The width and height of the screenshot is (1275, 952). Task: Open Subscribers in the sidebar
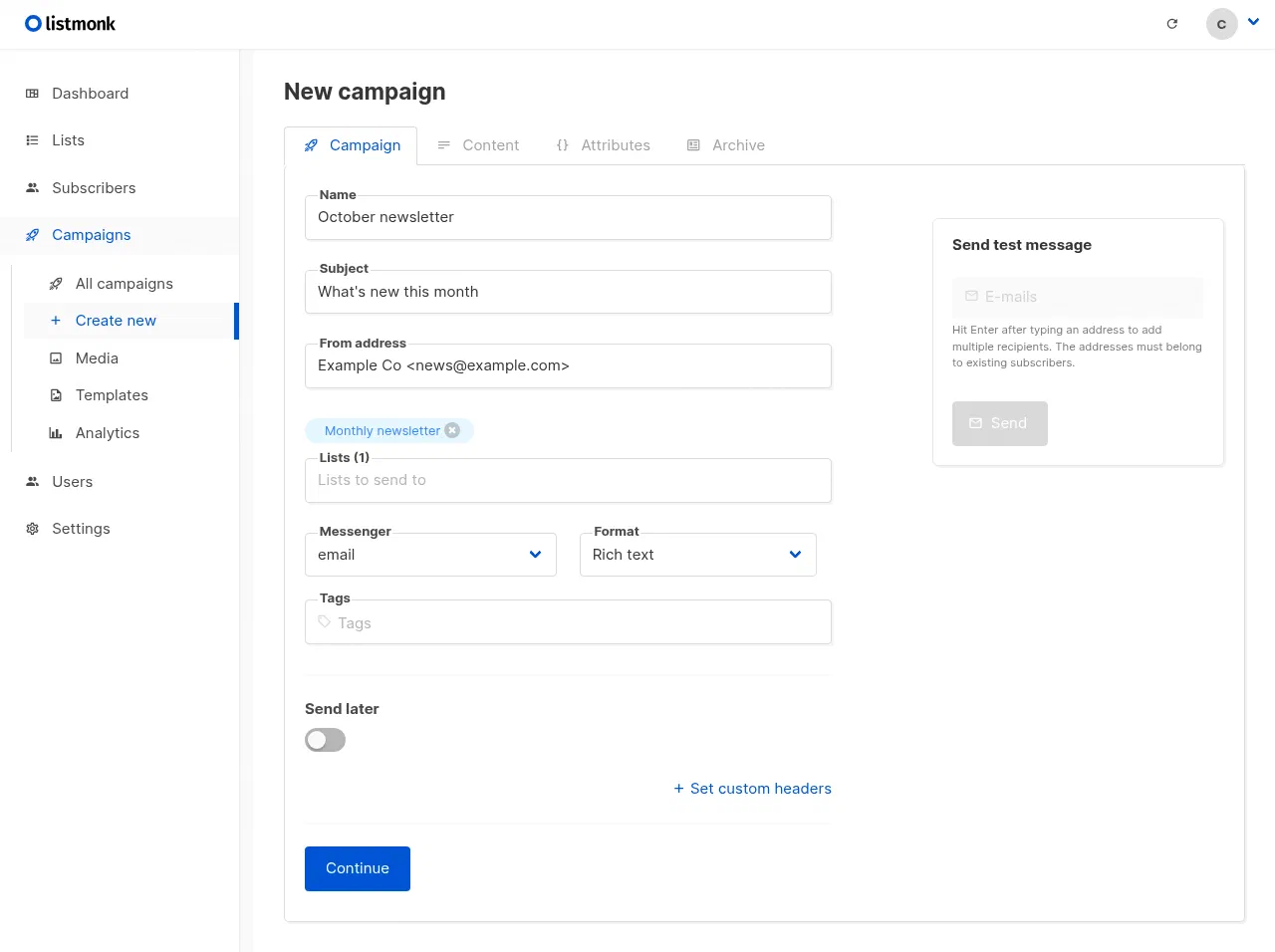pos(120,188)
